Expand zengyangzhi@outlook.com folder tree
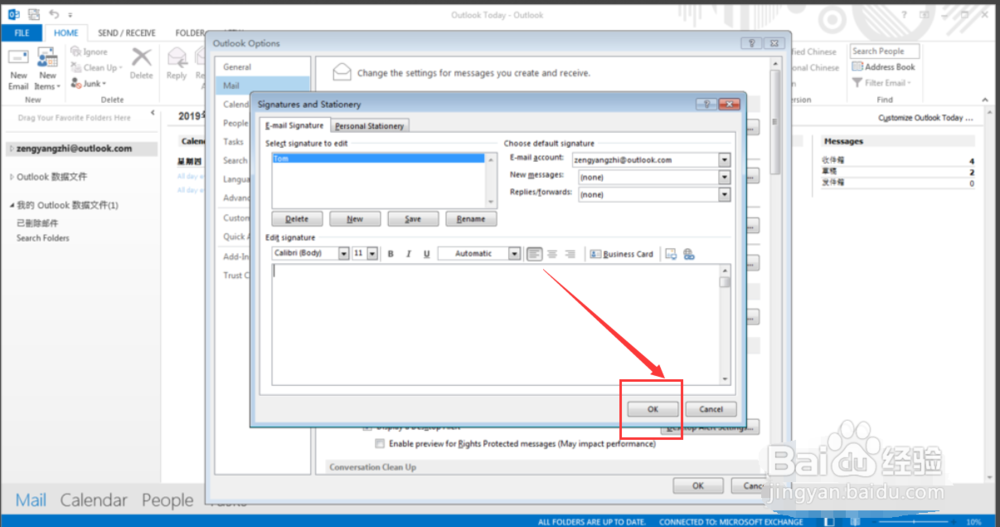The image size is (1000, 527). pos(11,148)
